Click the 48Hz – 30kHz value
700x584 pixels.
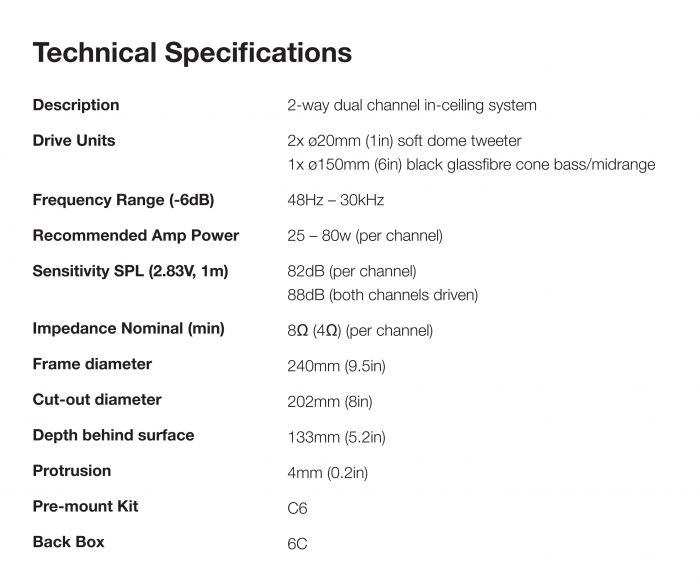pos(335,200)
